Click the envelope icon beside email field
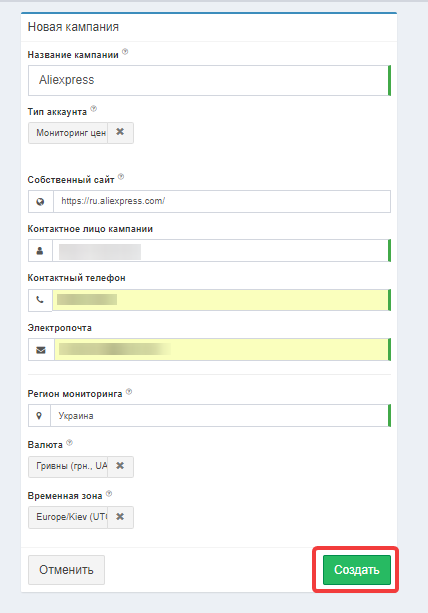This screenshot has width=428, height=613. tap(41, 350)
